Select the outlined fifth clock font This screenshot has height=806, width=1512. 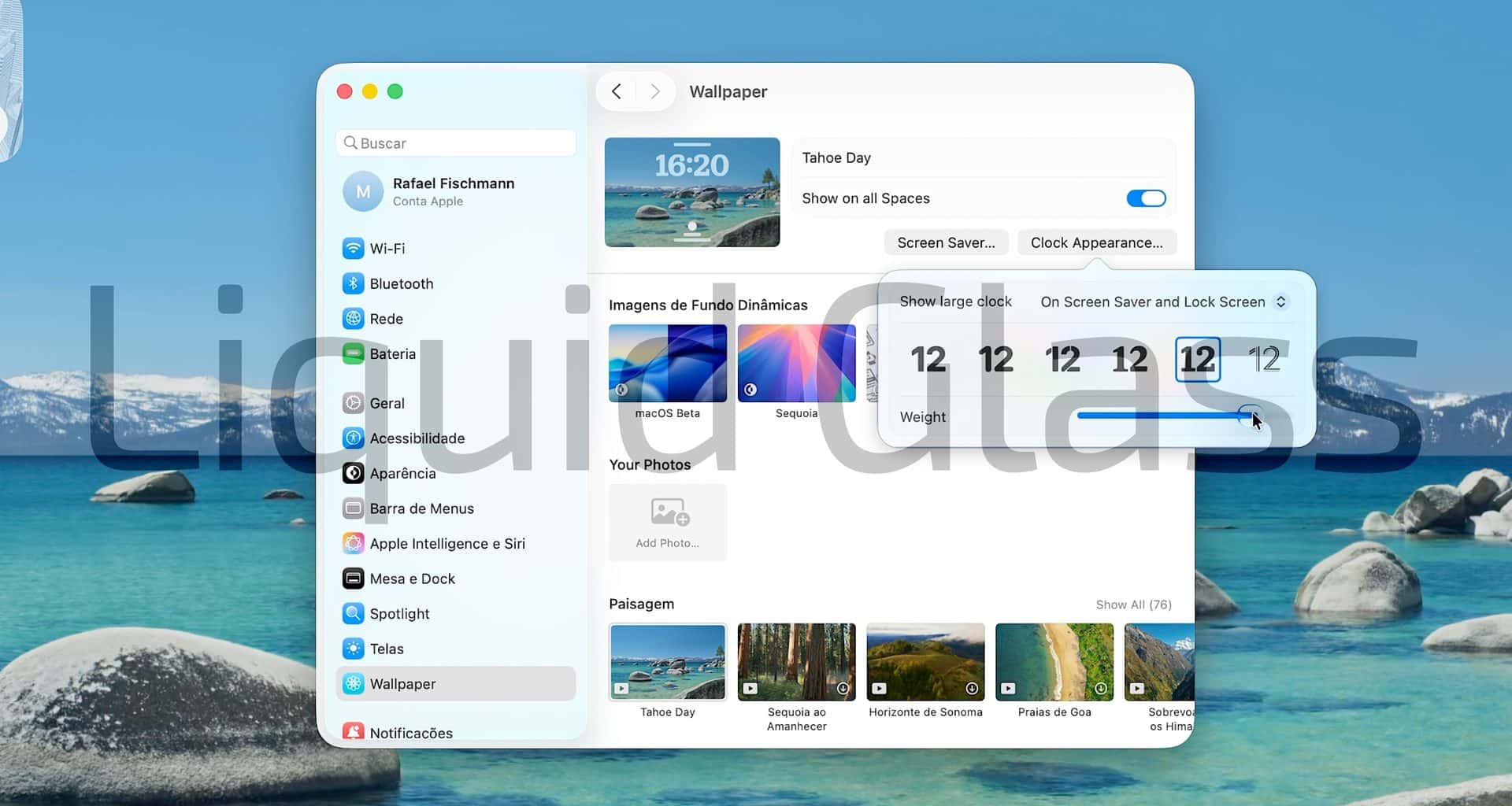point(1198,360)
